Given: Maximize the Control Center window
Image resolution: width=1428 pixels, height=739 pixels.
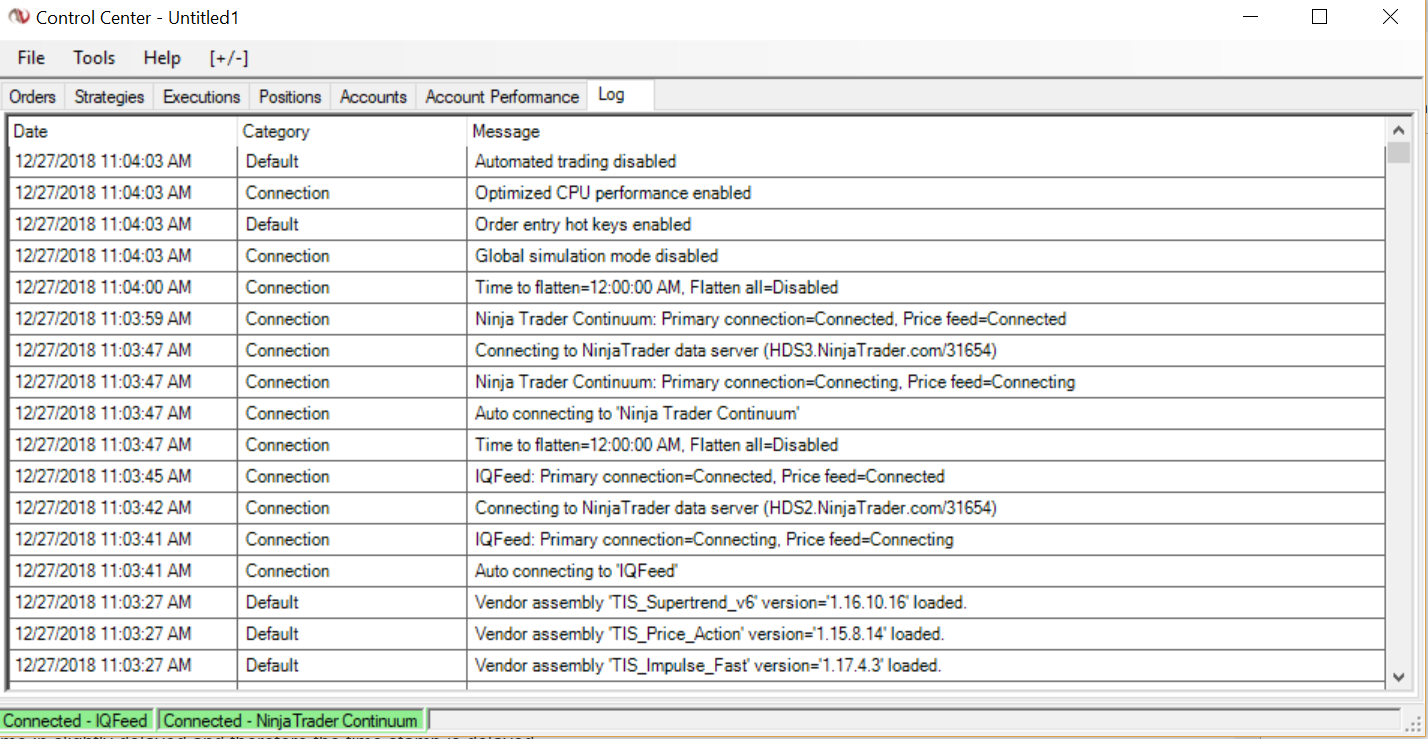Looking at the screenshot, I should 1319,17.
